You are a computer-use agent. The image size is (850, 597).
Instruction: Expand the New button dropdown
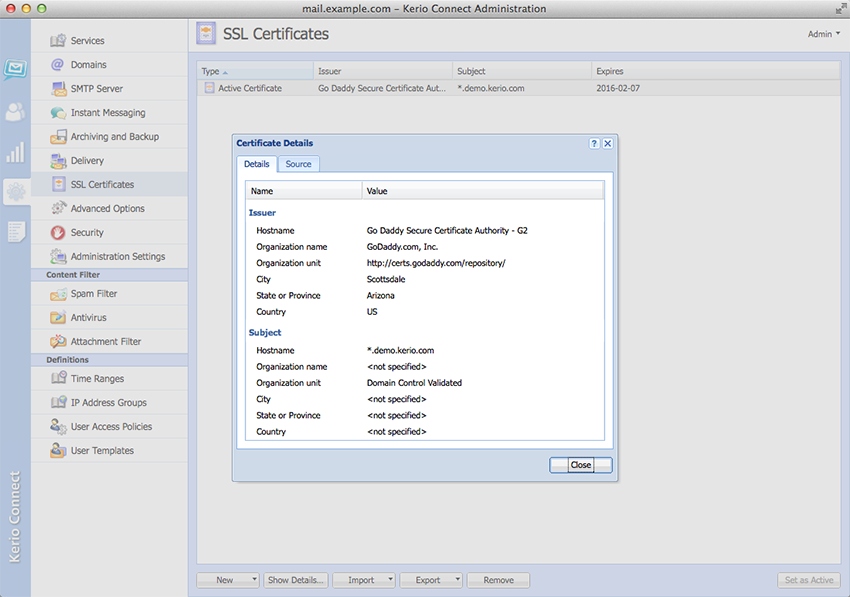(x=254, y=580)
